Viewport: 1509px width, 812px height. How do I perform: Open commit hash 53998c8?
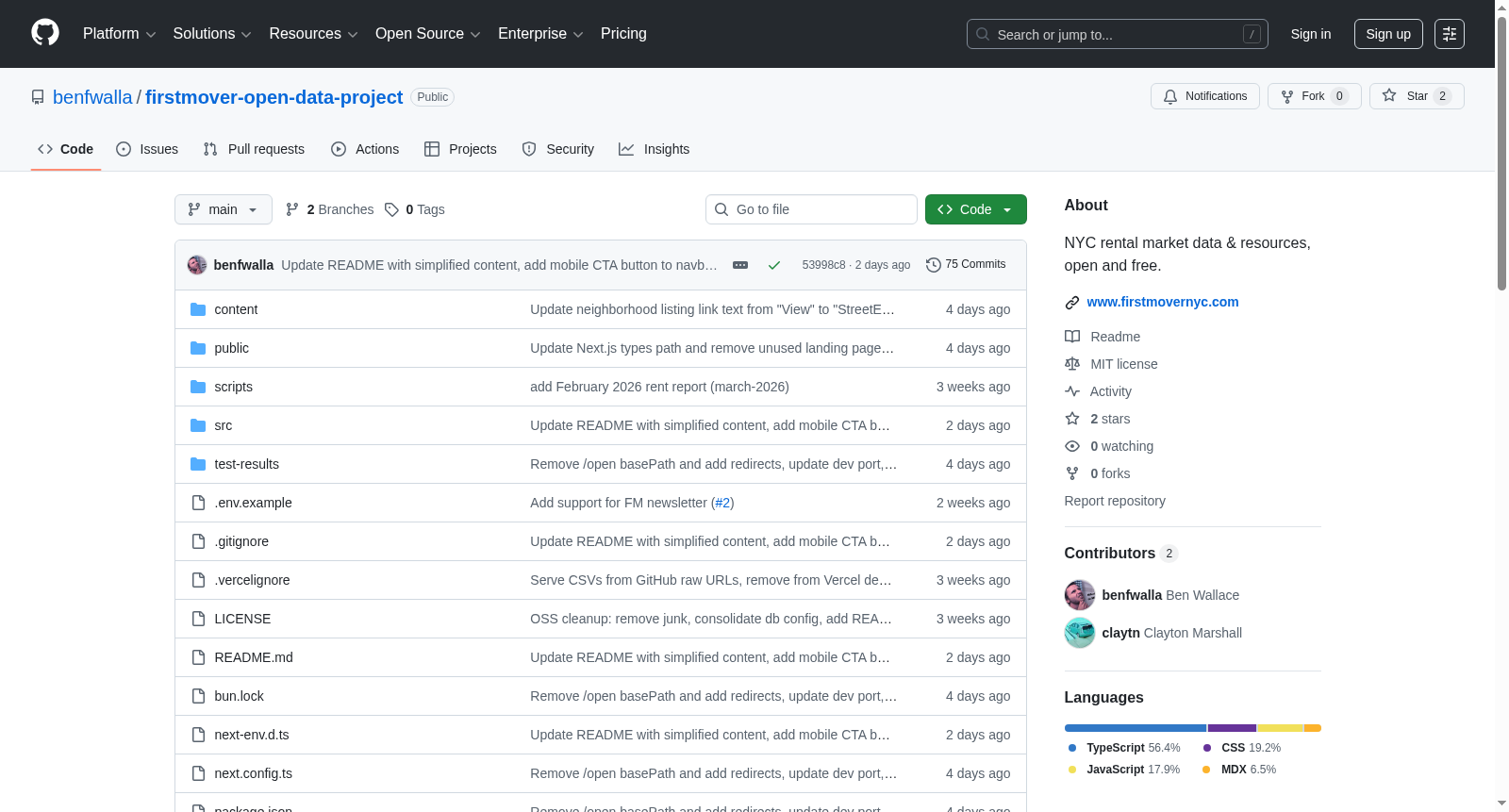823,265
